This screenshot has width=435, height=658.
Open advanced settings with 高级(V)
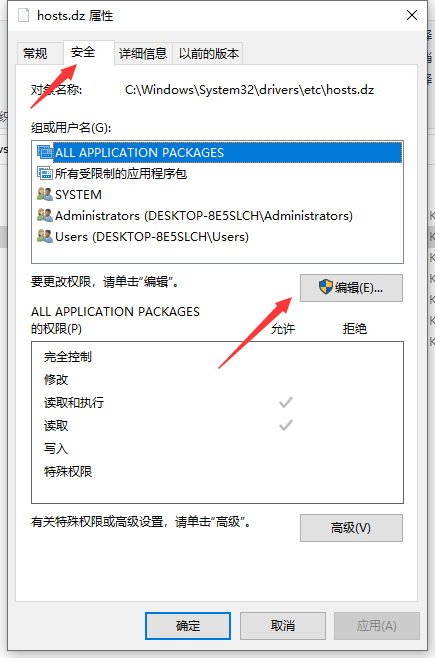351,528
